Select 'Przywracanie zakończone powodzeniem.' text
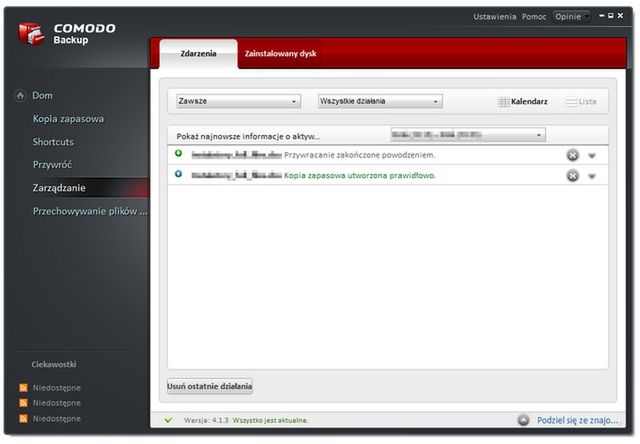Image resolution: width=640 pixels, height=444 pixels. click(360, 155)
